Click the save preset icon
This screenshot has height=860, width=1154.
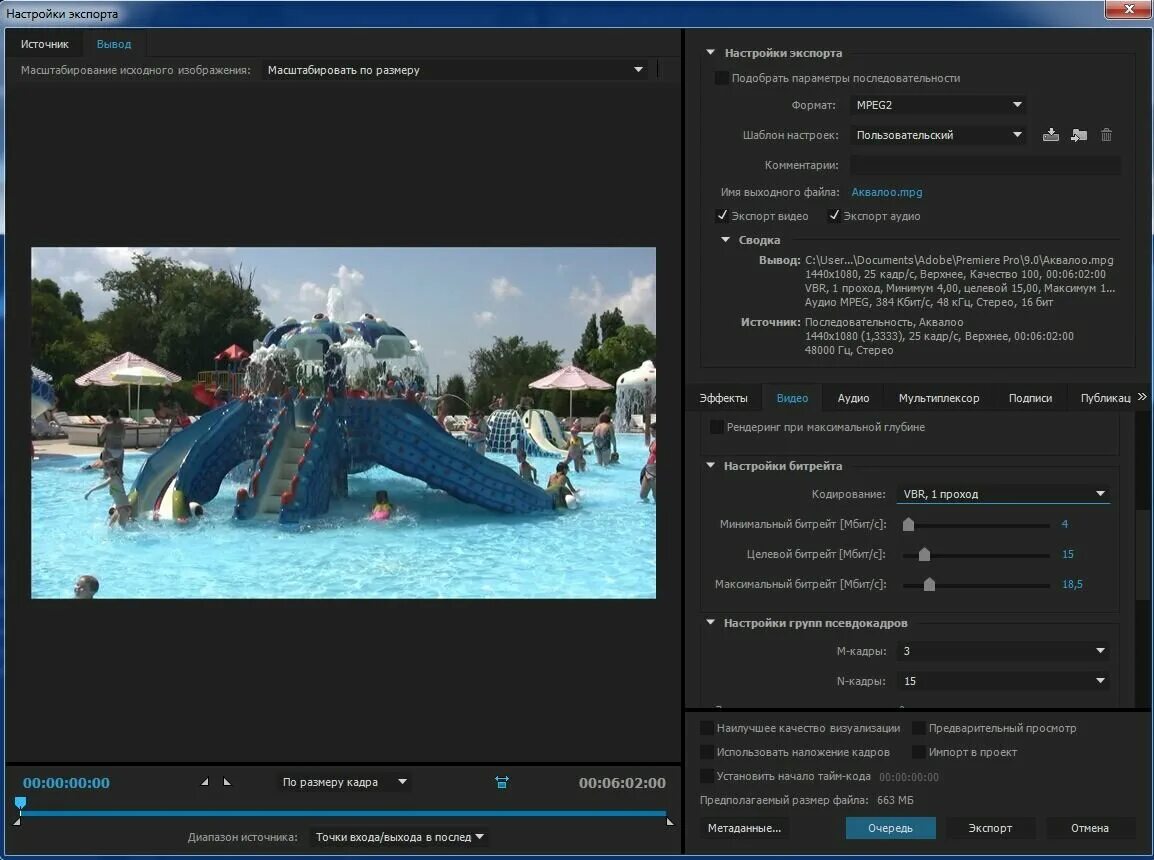[1051, 135]
